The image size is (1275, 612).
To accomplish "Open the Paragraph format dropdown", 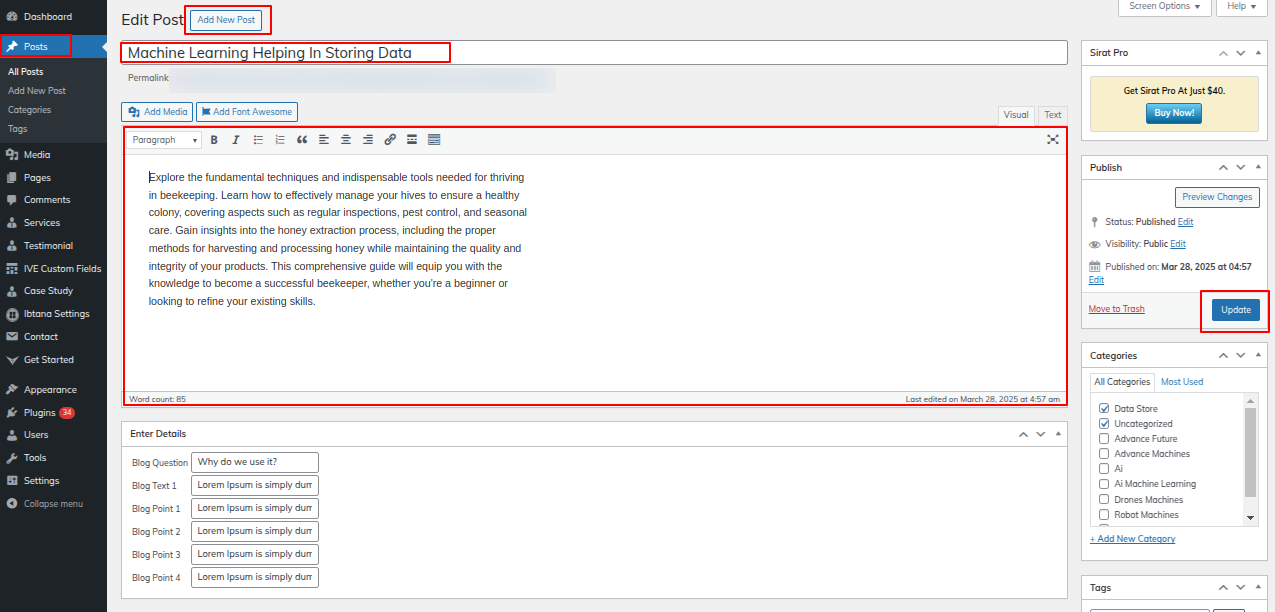I will pyautogui.click(x=165, y=140).
